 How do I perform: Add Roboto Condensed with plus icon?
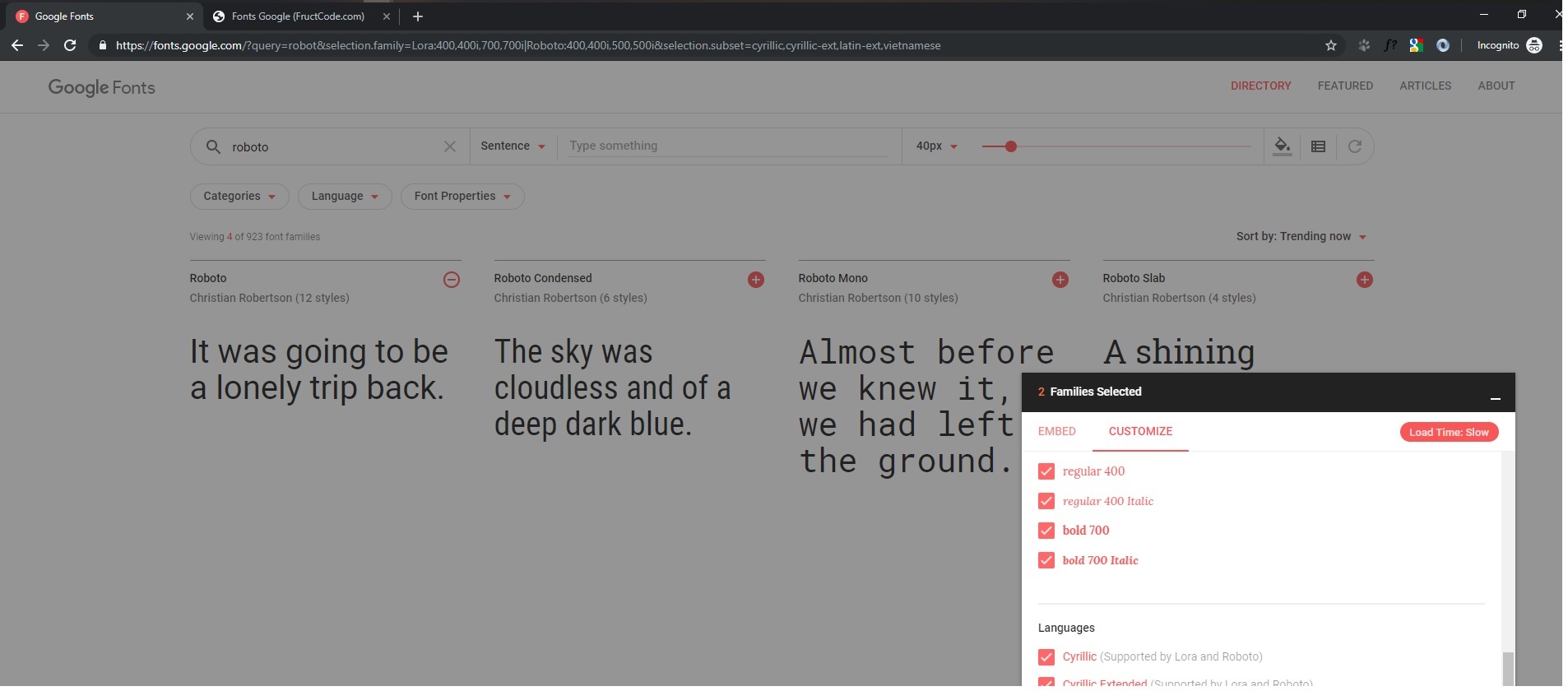point(755,280)
